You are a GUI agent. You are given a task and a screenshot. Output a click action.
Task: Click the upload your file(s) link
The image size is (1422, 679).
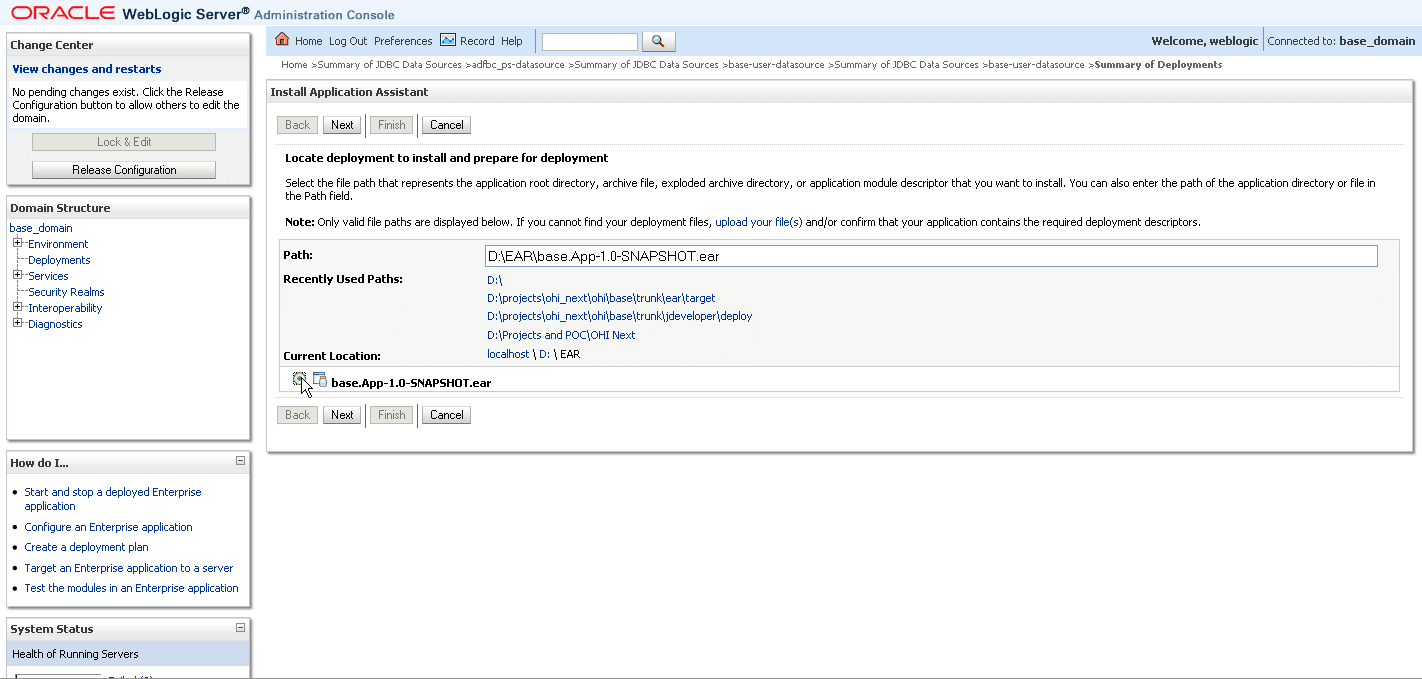click(759, 222)
